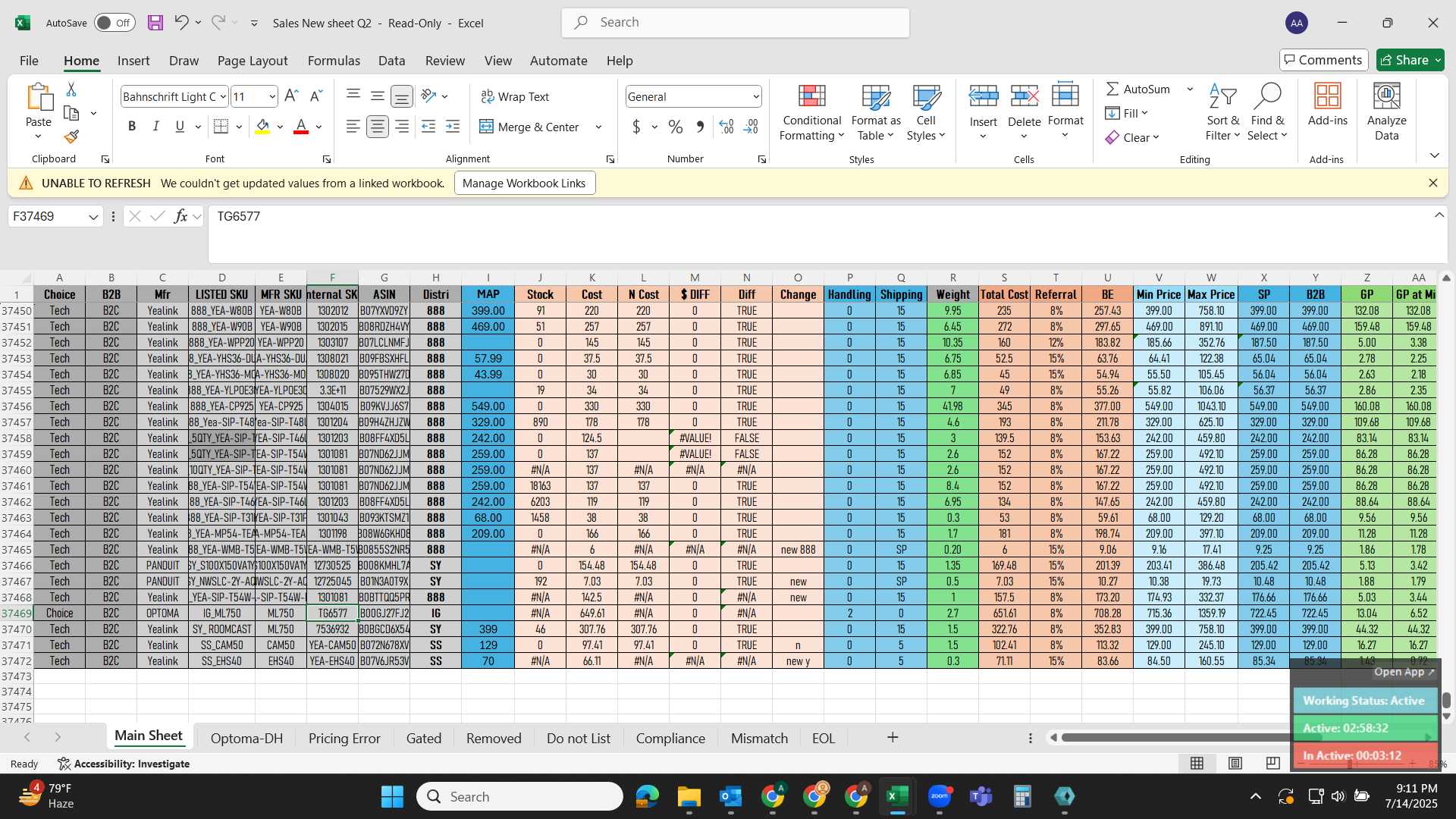Click Increase Font Size icon
1456x819 pixels.
click(x=291, y=96)
